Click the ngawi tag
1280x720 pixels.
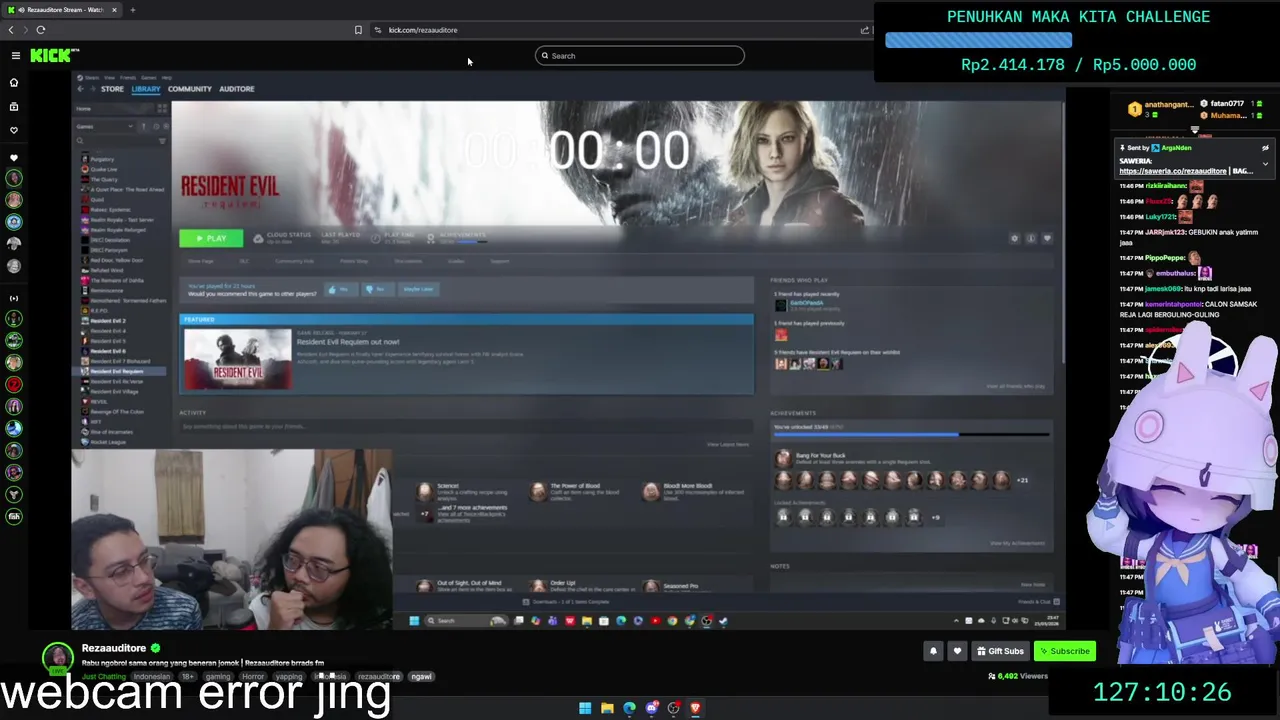(421, 676)
